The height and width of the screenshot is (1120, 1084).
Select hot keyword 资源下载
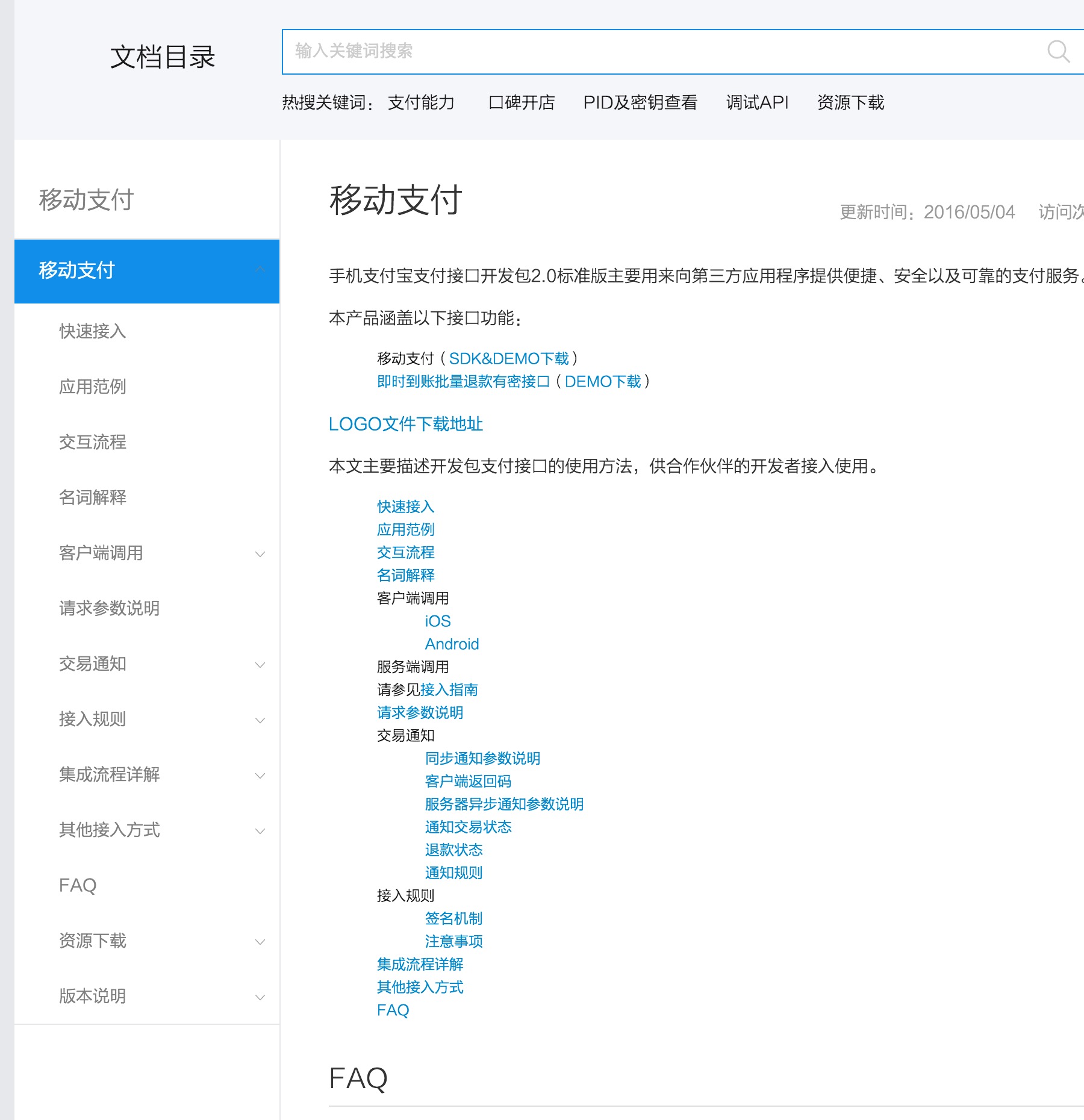click(x=850, y=102)
